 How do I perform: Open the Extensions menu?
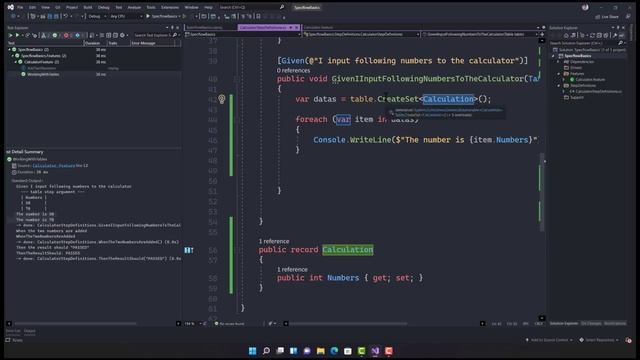pyautogui.click(x=170, y=7)
